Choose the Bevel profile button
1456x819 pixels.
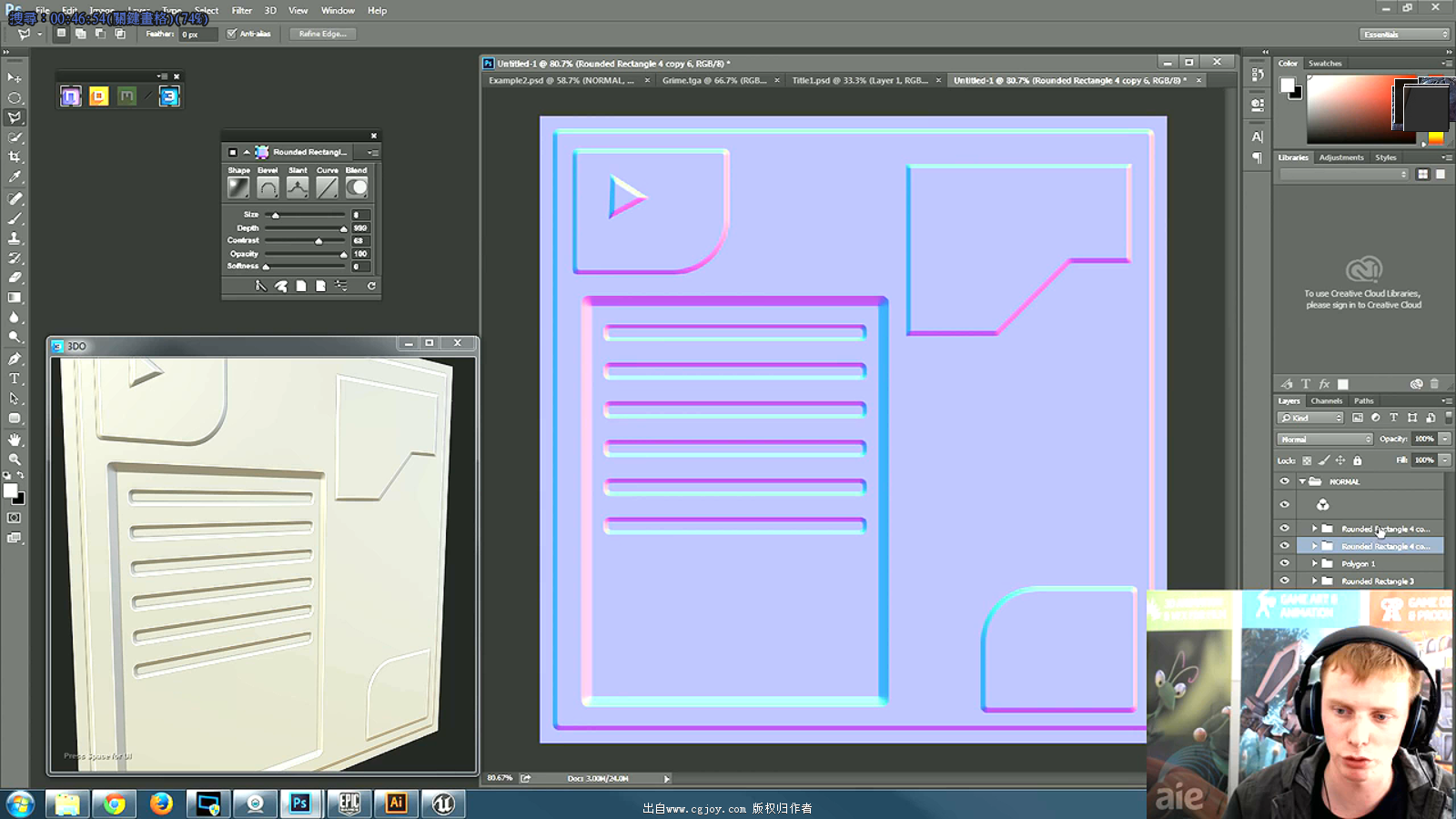point(268,187)
